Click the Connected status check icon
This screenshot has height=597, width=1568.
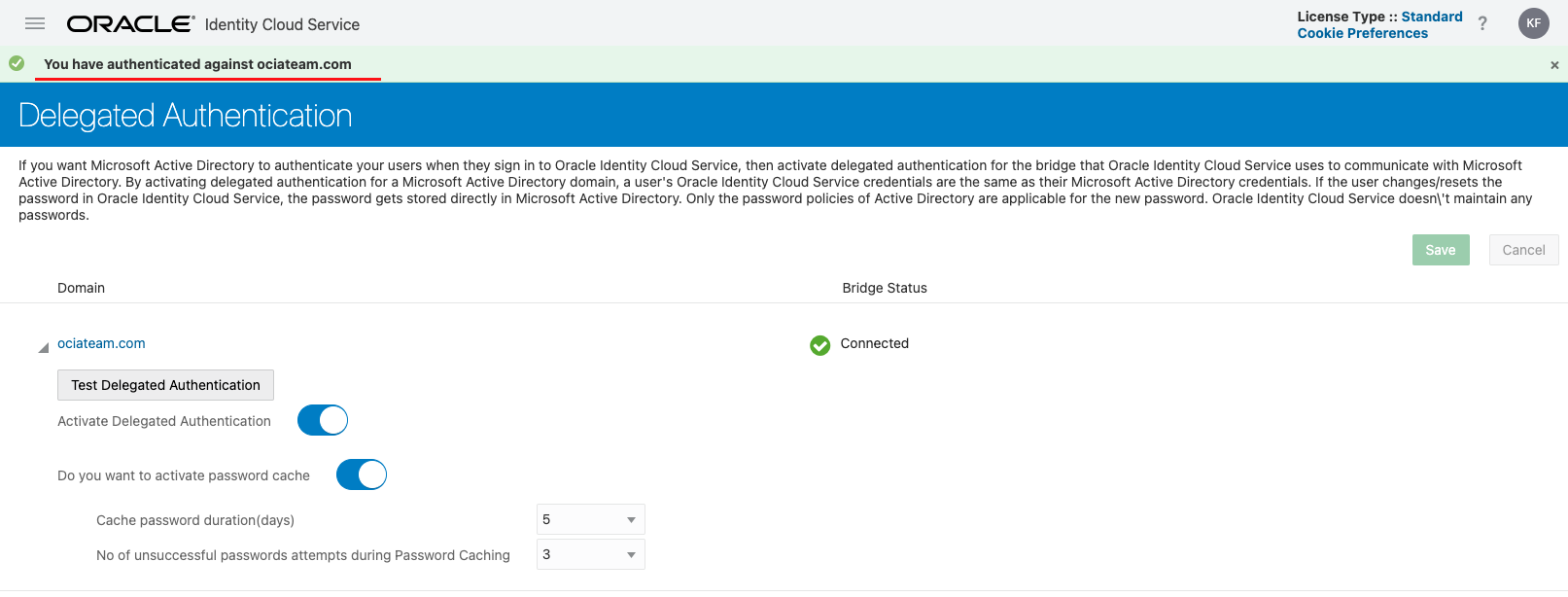(820, 345)
